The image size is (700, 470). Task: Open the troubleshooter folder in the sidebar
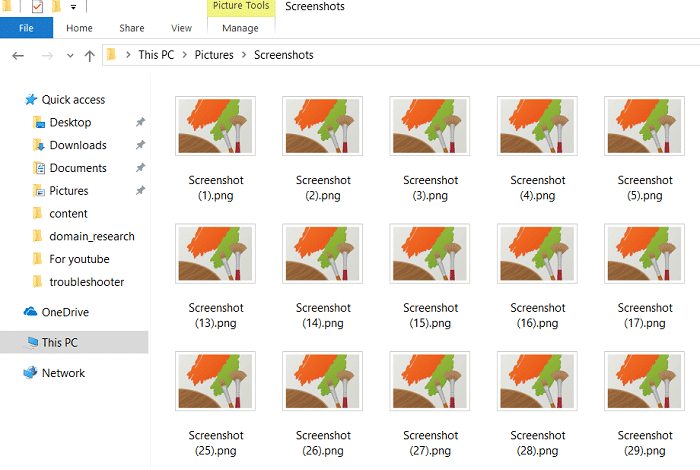[x=87, y=282]
